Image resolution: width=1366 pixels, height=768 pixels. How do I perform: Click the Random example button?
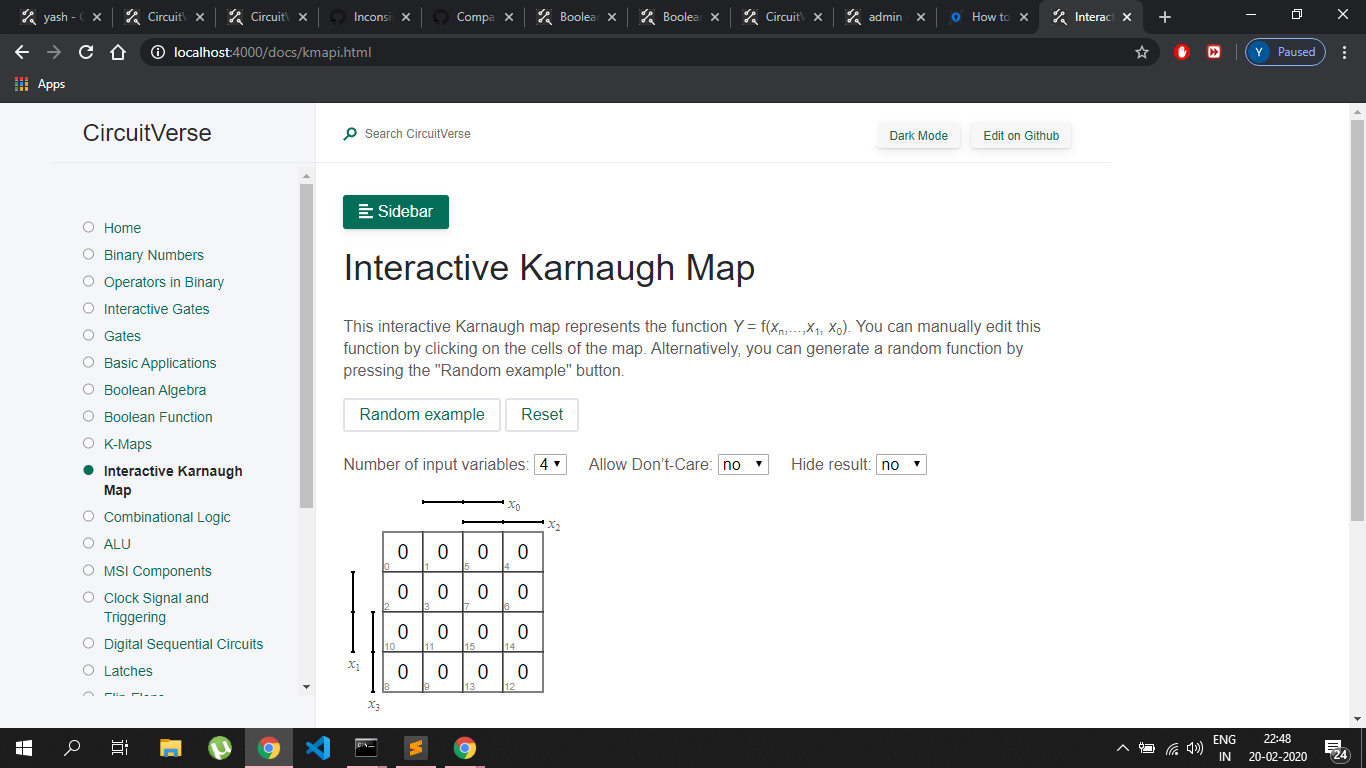(x=422, y=415)
